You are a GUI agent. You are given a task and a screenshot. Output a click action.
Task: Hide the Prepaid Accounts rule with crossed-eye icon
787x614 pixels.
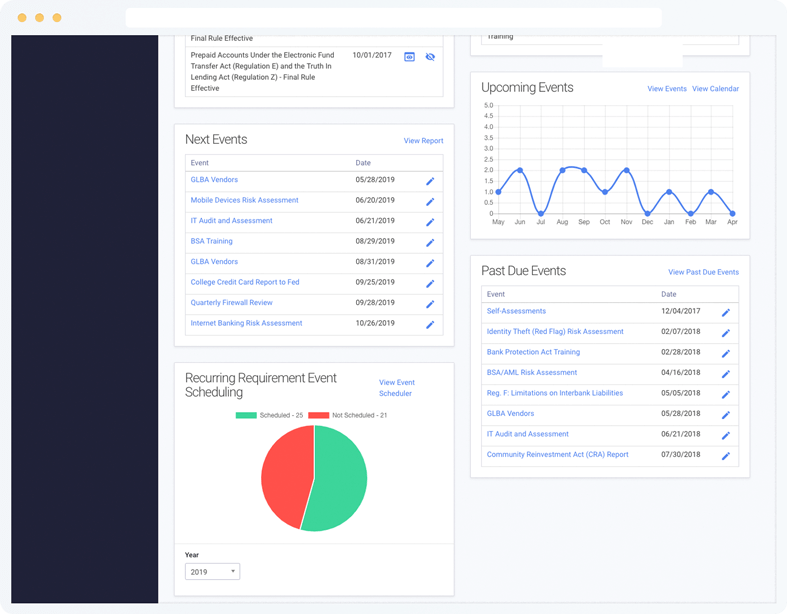click(x=430, y=57)
